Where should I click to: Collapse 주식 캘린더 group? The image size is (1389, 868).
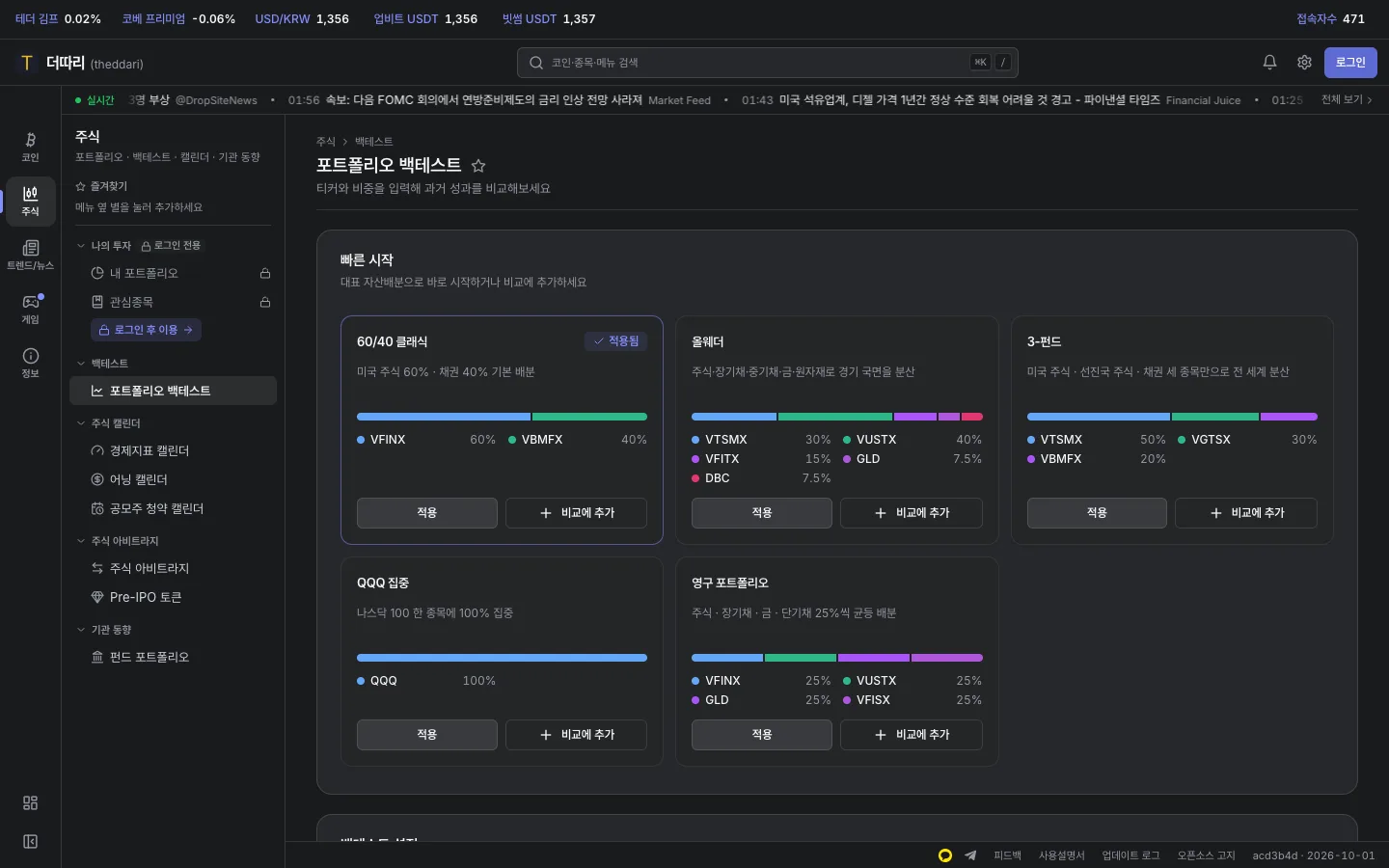coord(108,423)
